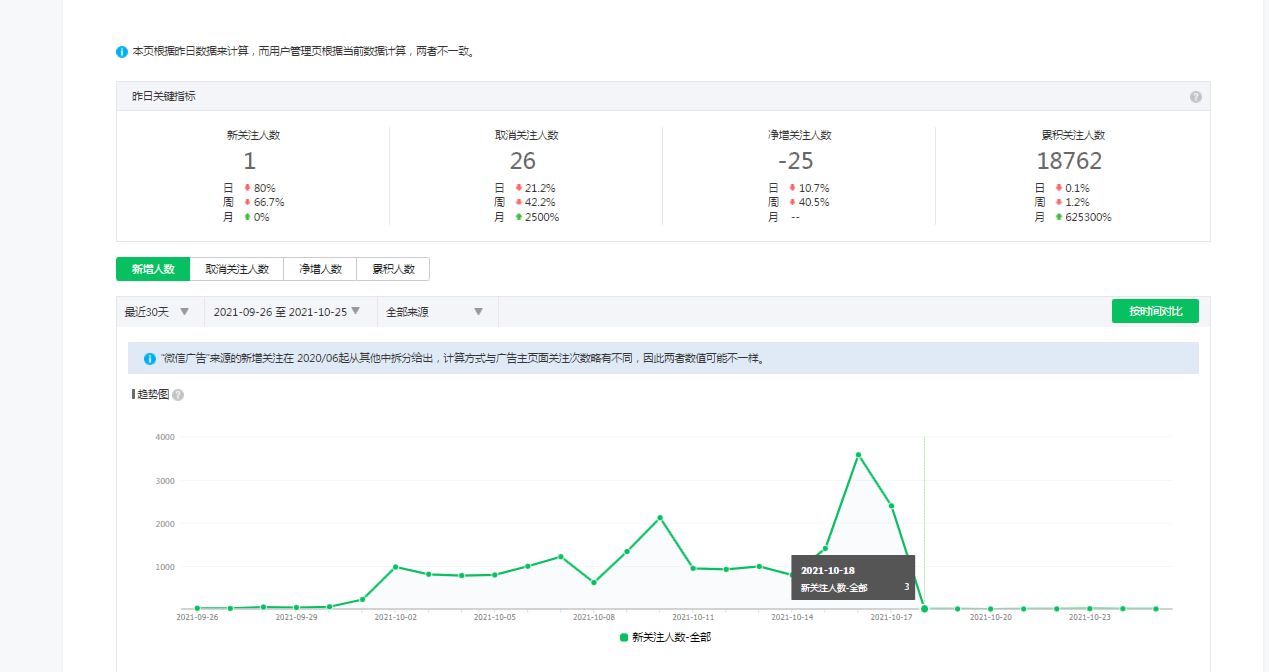Click the 按时间对比 button

pyautogui.click(x=1154, y=312)
